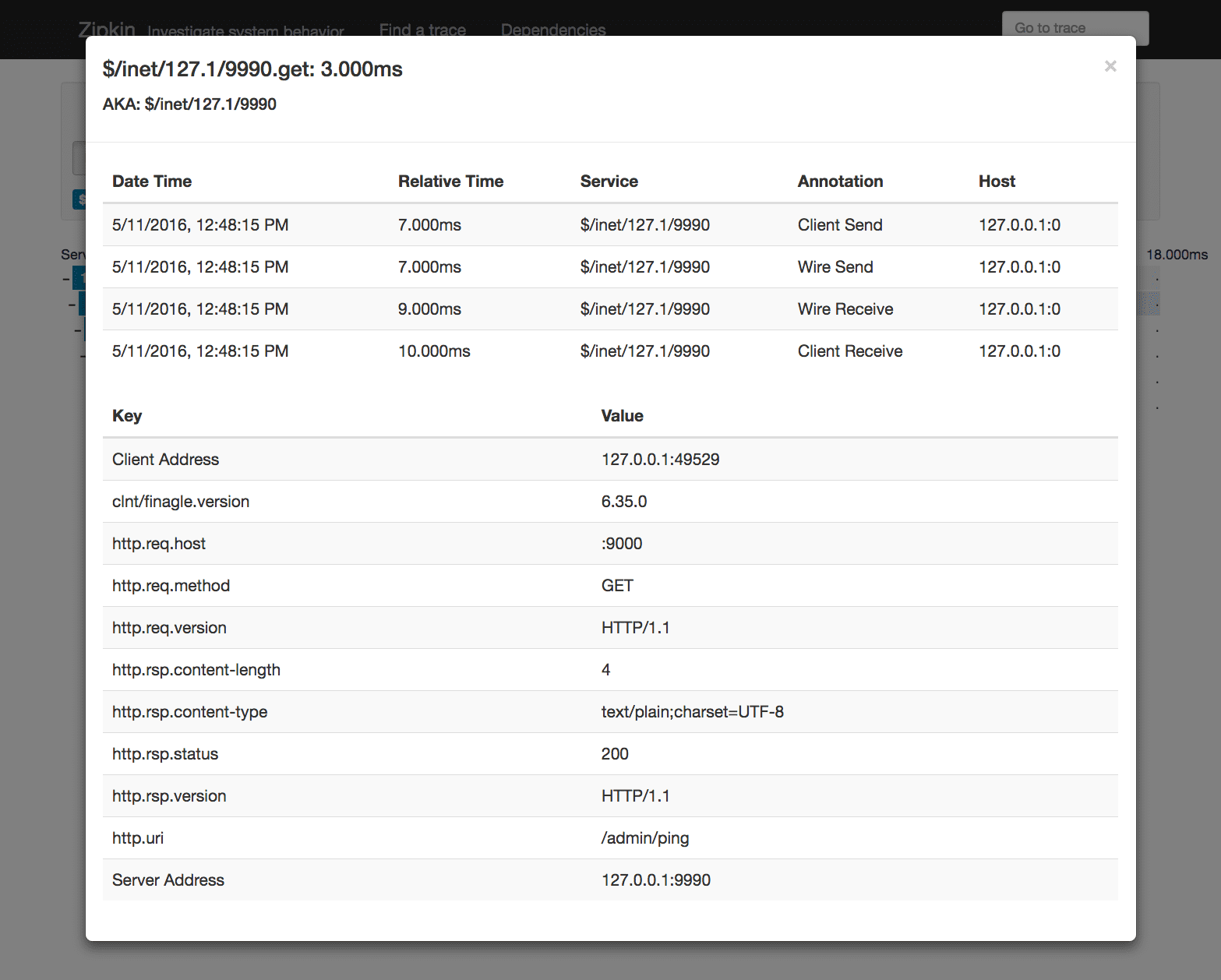Select the 9.000ms relative time cell
The width and height of the screenshot is (1221, 980).
pos(429,309)
